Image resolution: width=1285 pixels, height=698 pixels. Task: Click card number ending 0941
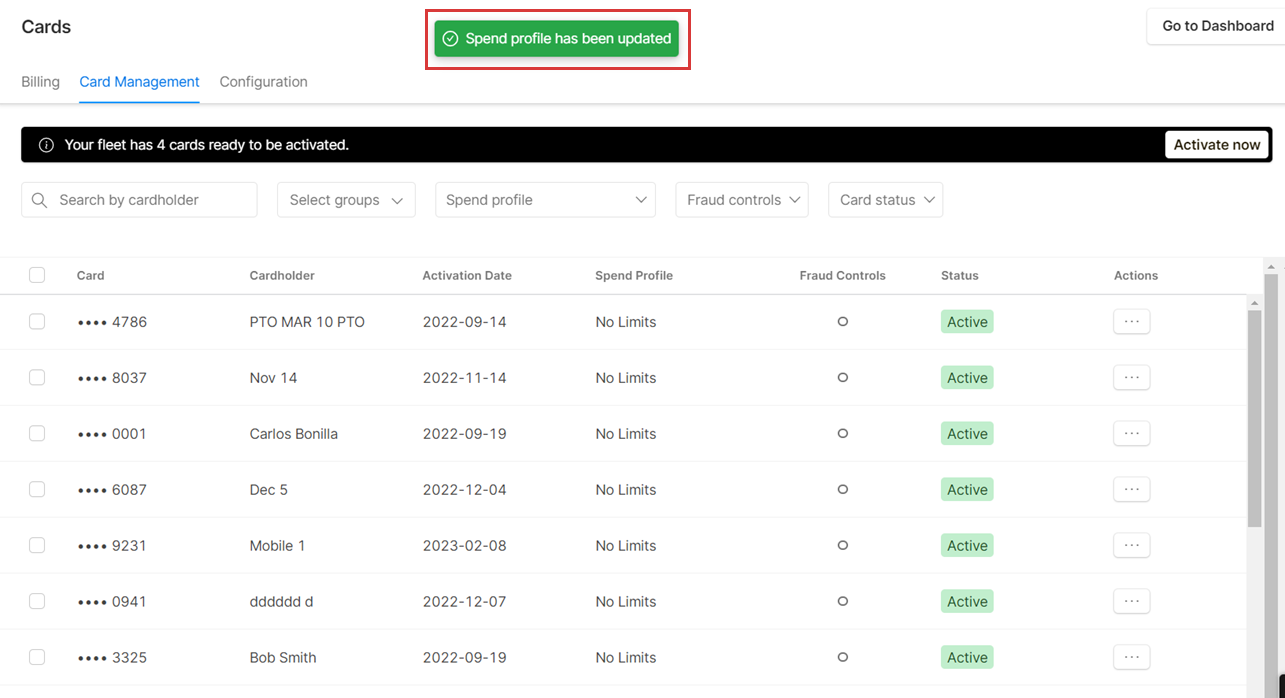[112, 602]
